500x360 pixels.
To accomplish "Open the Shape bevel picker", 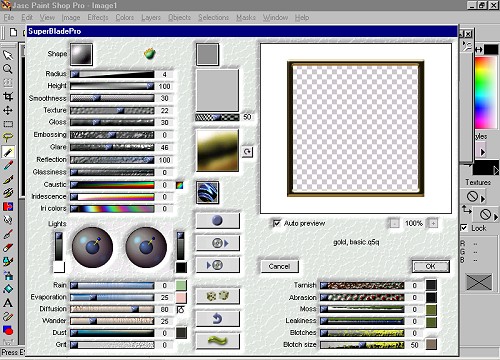I will [81, 54].
